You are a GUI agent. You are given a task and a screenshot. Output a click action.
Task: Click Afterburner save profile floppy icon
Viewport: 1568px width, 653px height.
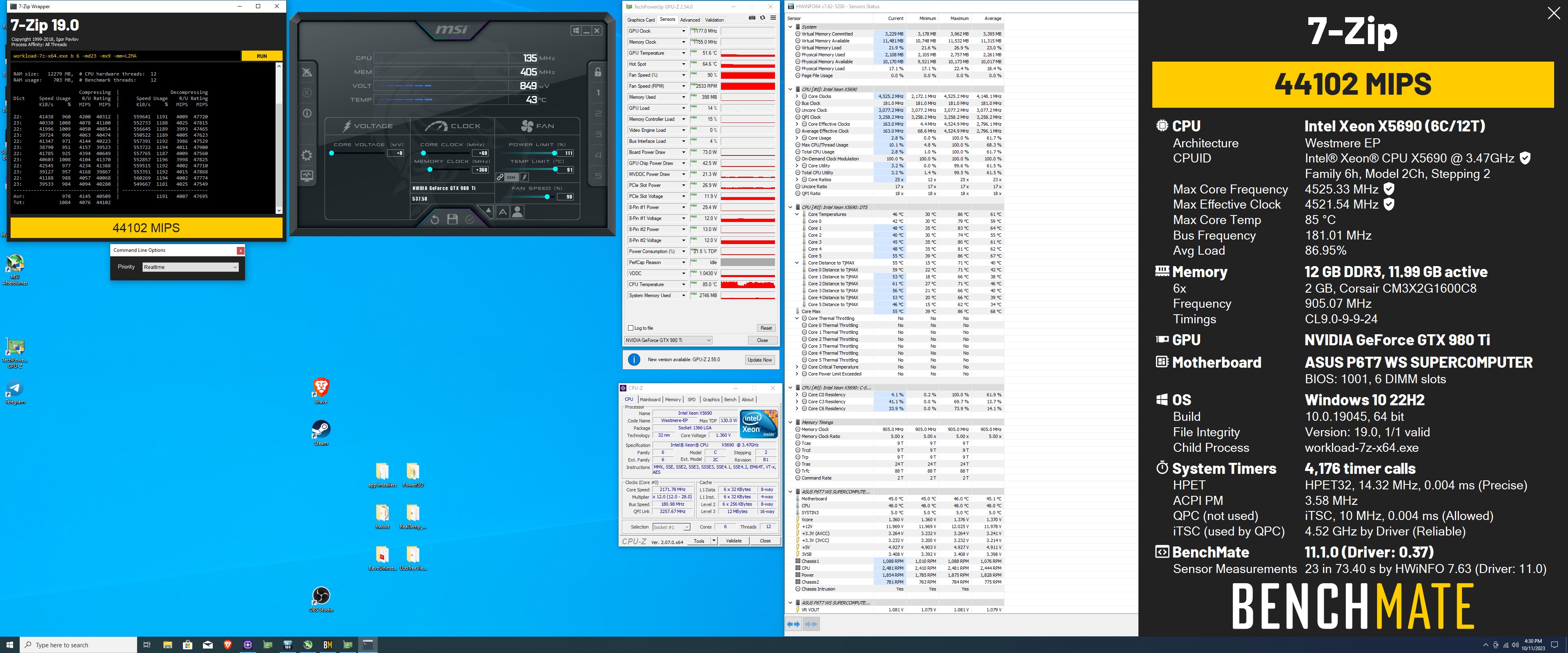coord(452,220)
